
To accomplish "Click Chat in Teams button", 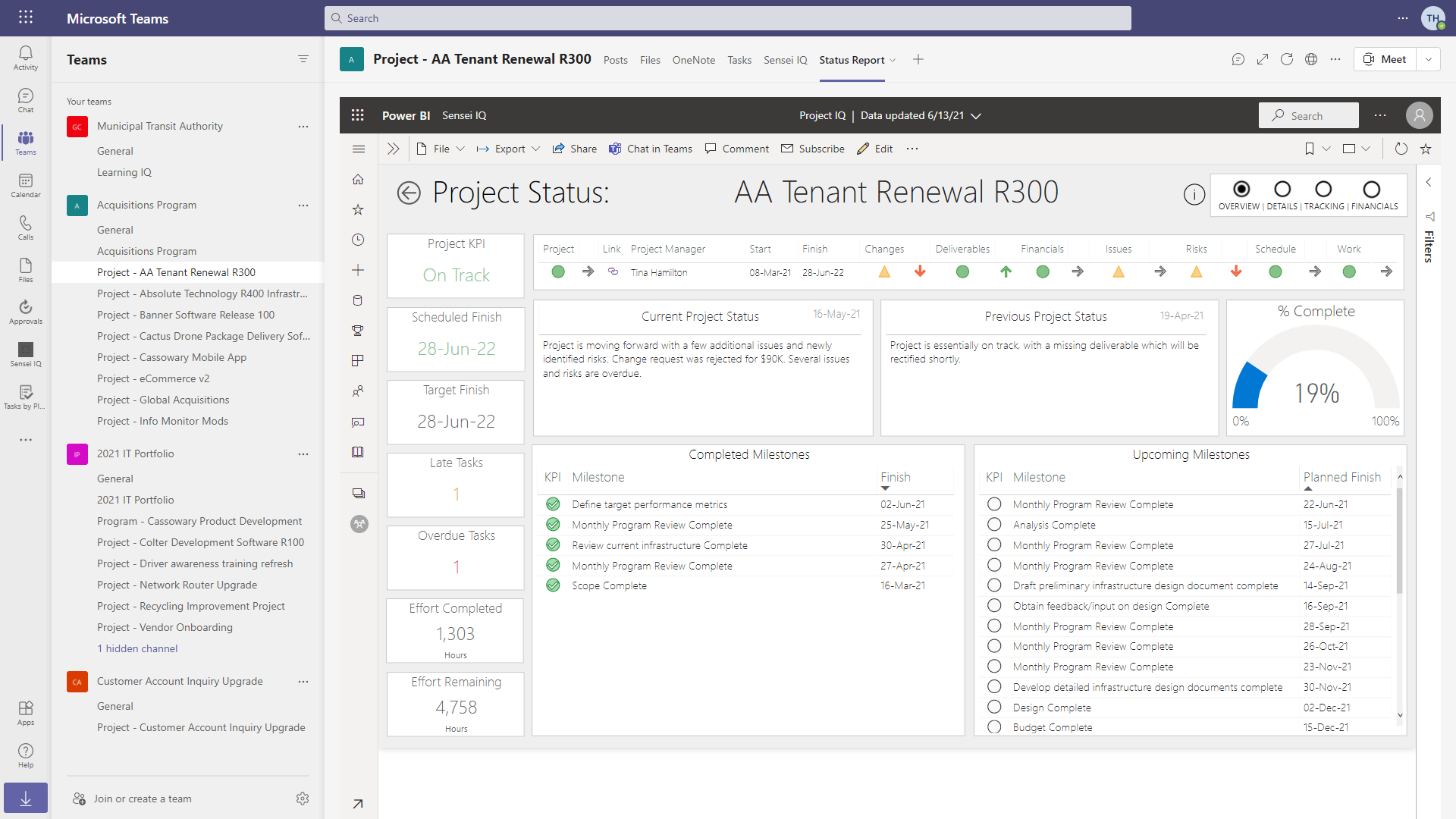I will (651, 149).
